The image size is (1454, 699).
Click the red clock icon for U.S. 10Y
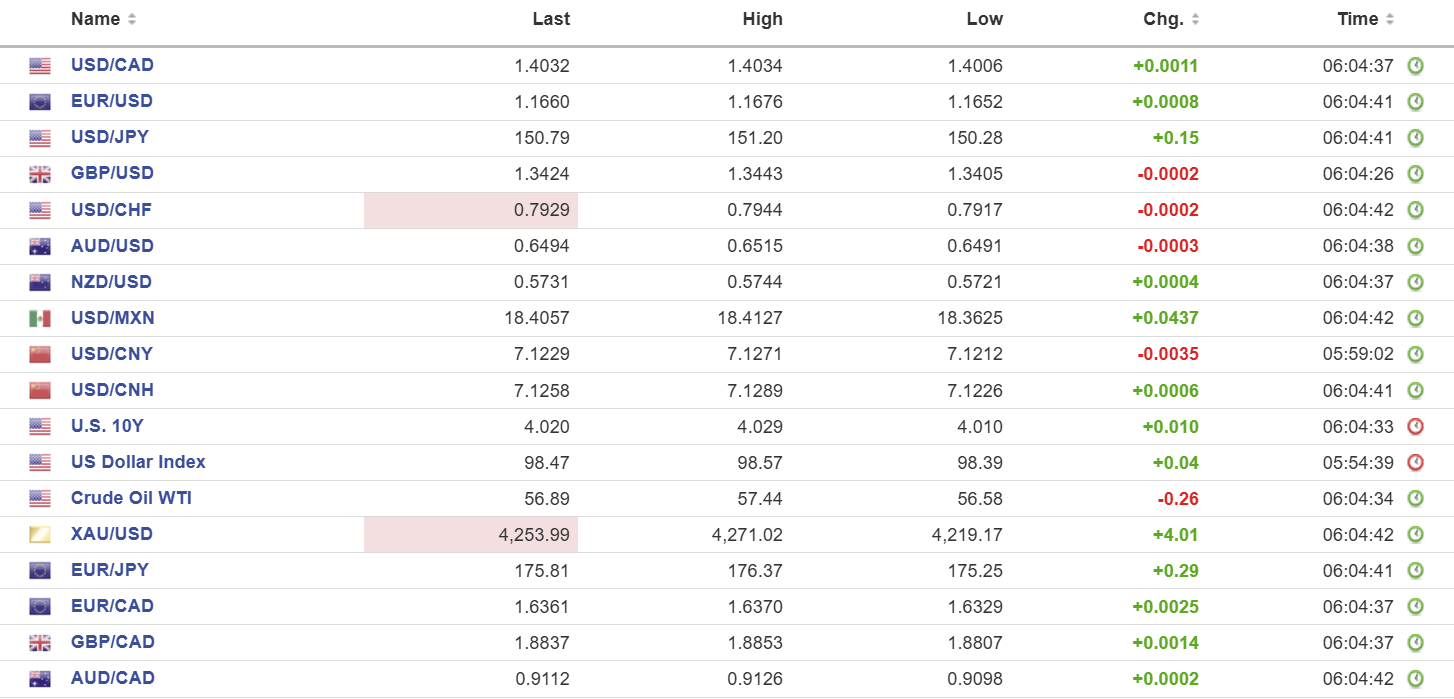click(1415, 426)
